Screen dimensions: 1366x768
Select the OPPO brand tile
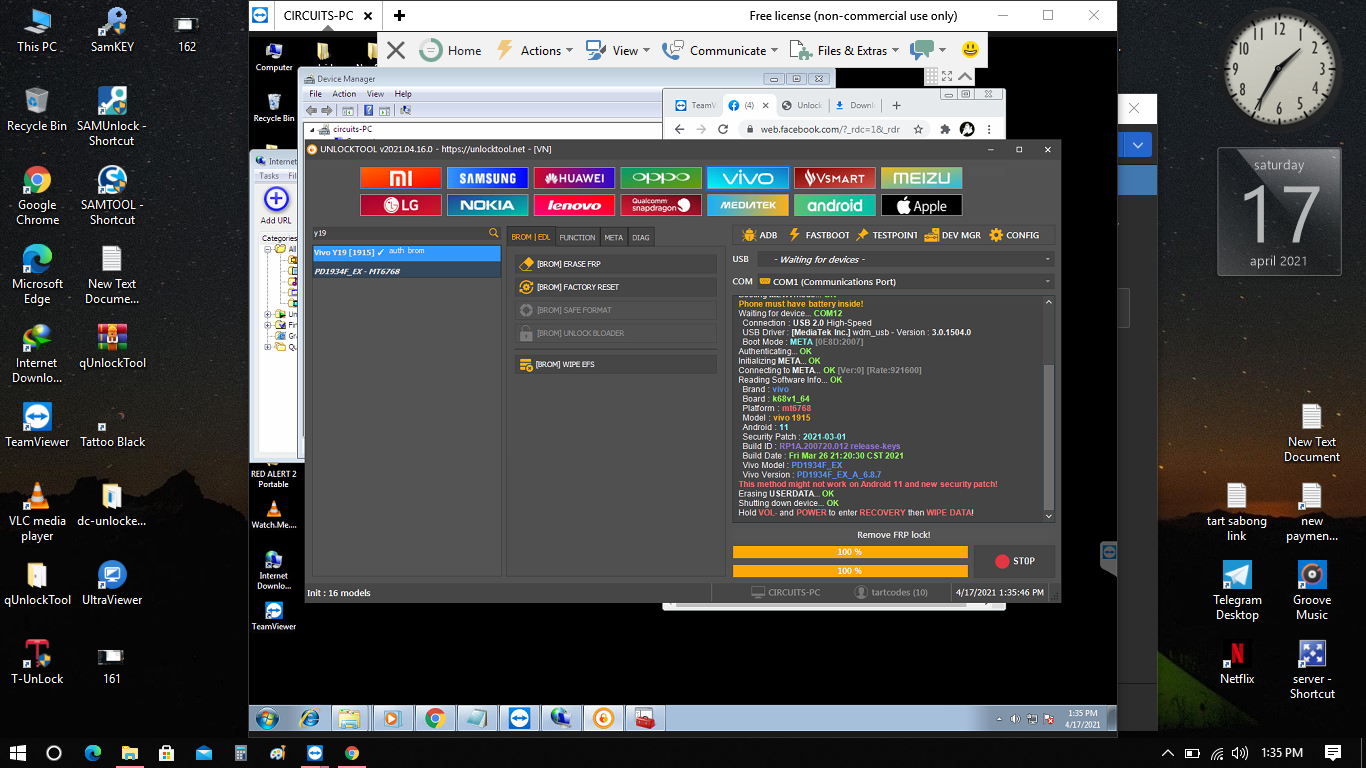coord(661,178)
